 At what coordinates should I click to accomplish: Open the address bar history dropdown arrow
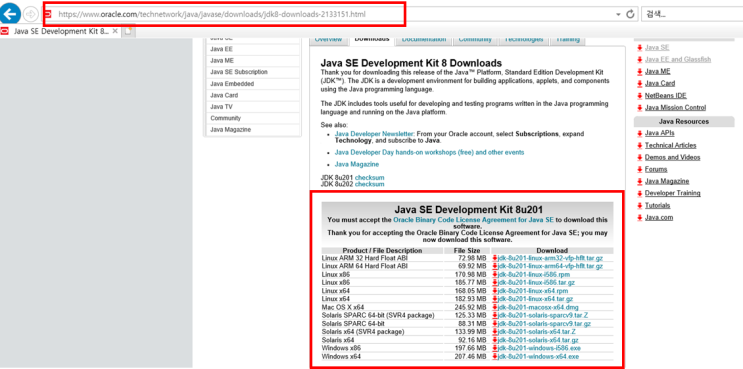tap(618, 15)
